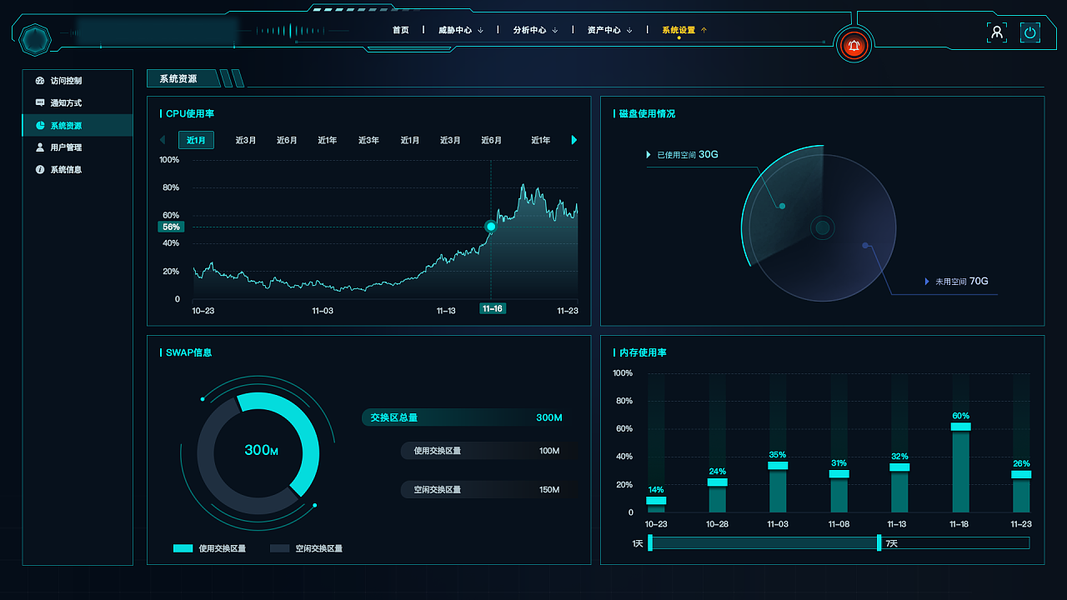Select the 系统资源 page tab header
Viewport: 1067px width, 600px height.
click(183, 79)
